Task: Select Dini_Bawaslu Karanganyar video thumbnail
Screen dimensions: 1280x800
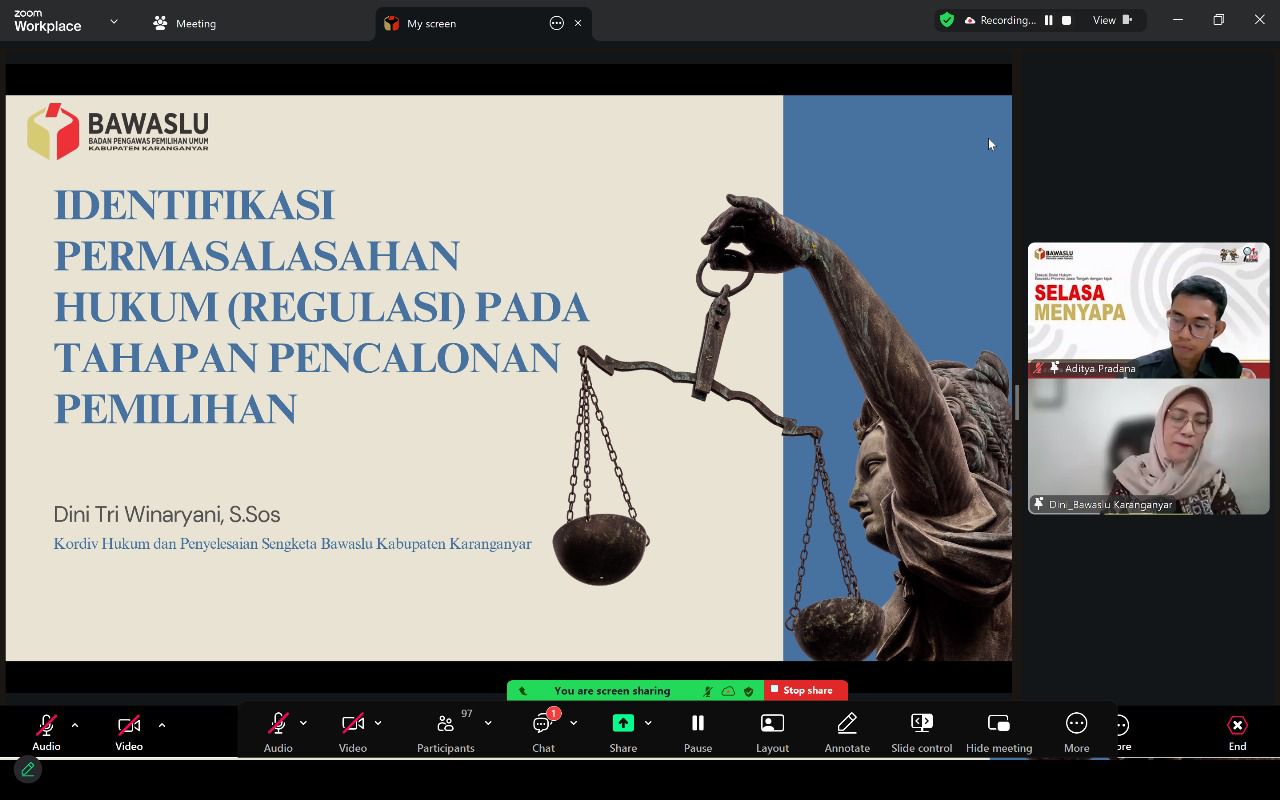Action: click(x=1148, y=446)
